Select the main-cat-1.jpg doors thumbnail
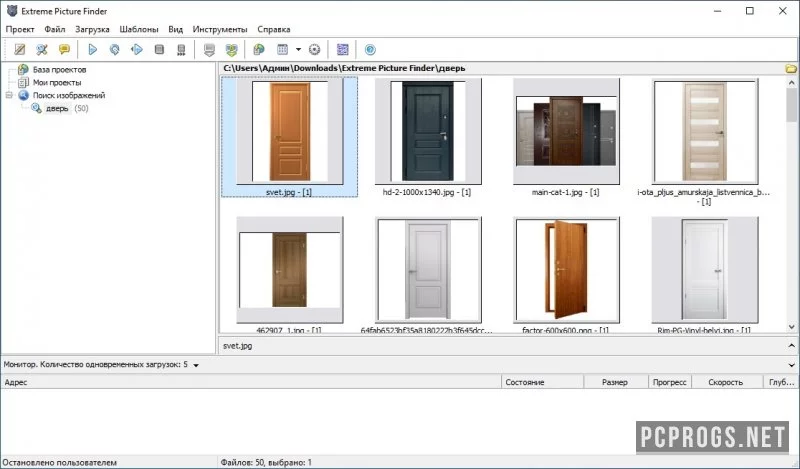This screenshot has width=800, height=469. [x=566, y=132]
